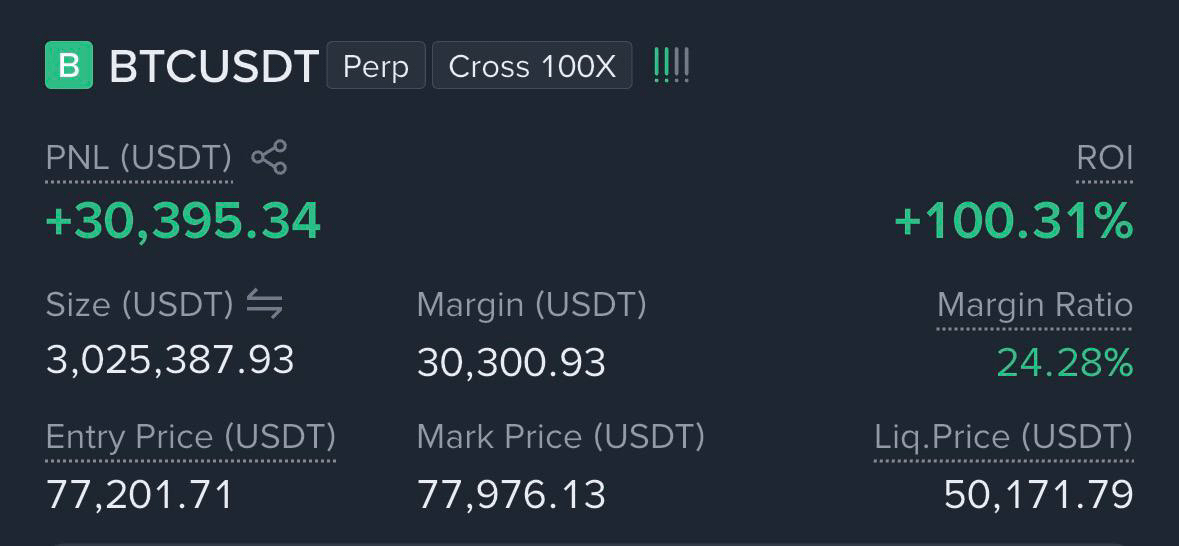Open Cross 100X leverage settings
Screen dimensions: 1179x546
(x=532, y=65)
